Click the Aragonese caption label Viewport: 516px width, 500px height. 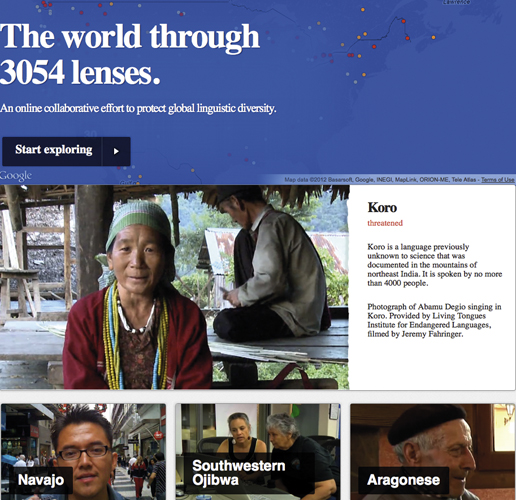pos(403,480)
